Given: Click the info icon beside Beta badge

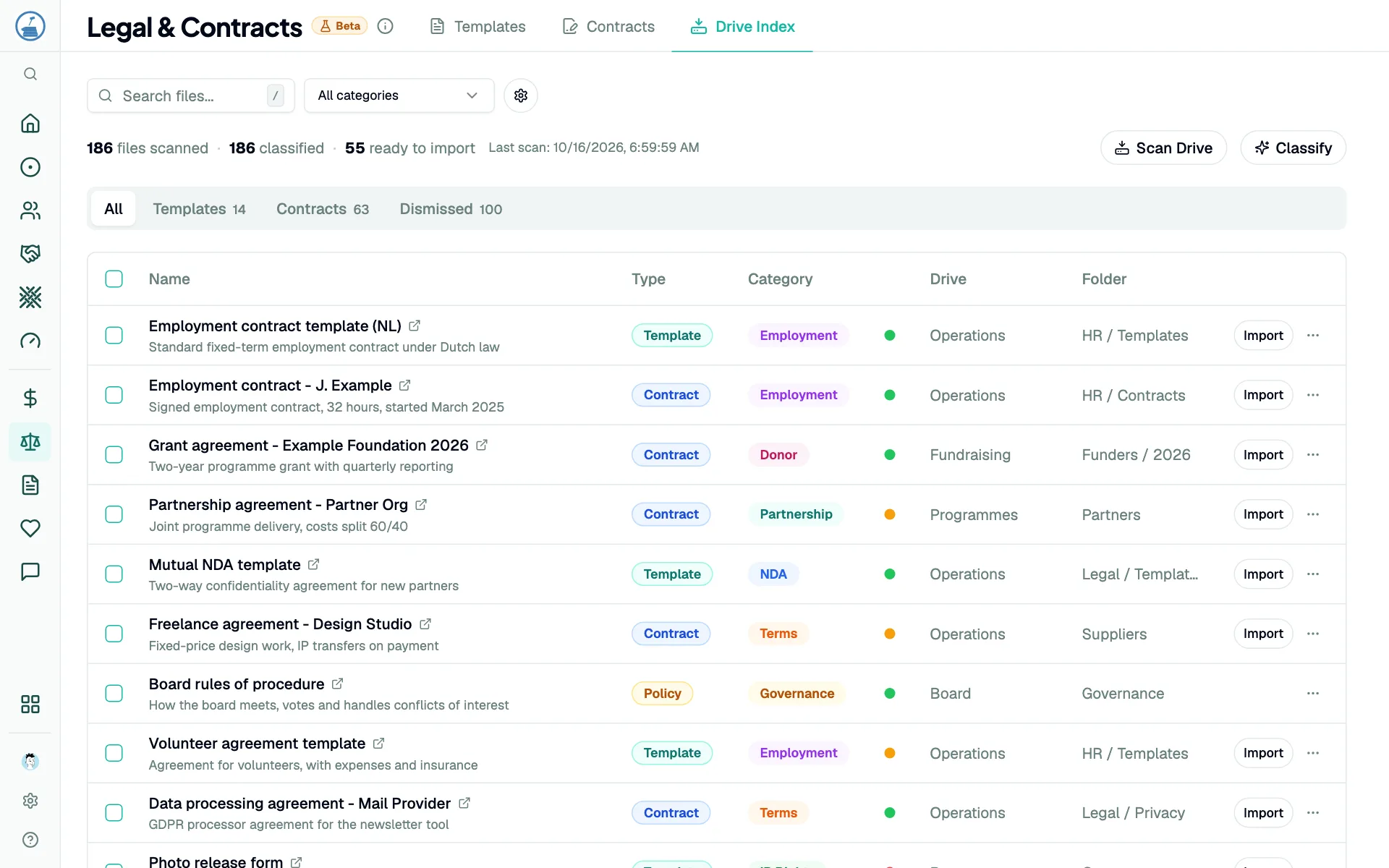Looking at the screenshot, I should click(386, 27).
